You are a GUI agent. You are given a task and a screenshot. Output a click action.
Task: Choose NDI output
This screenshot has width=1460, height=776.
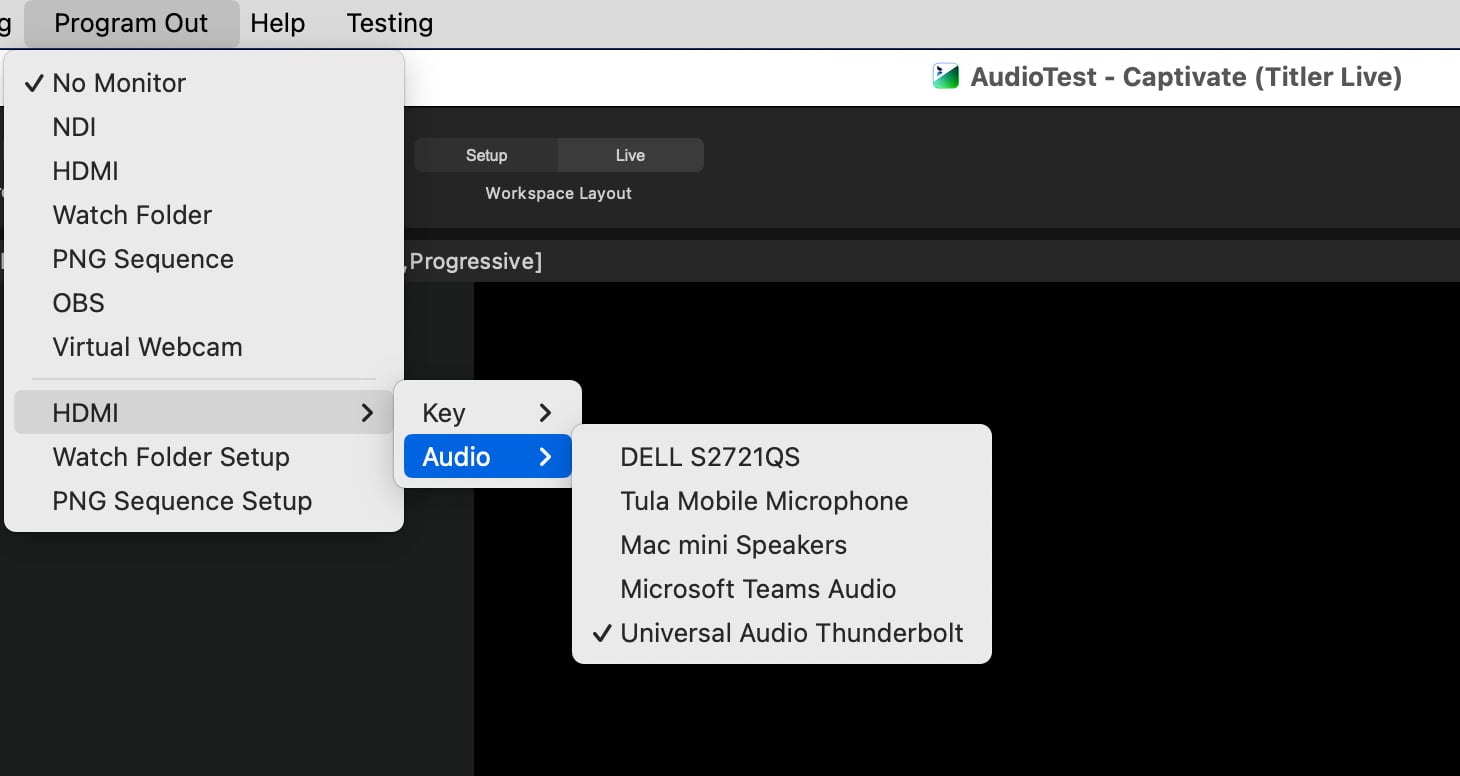click(x=204, y=127)
